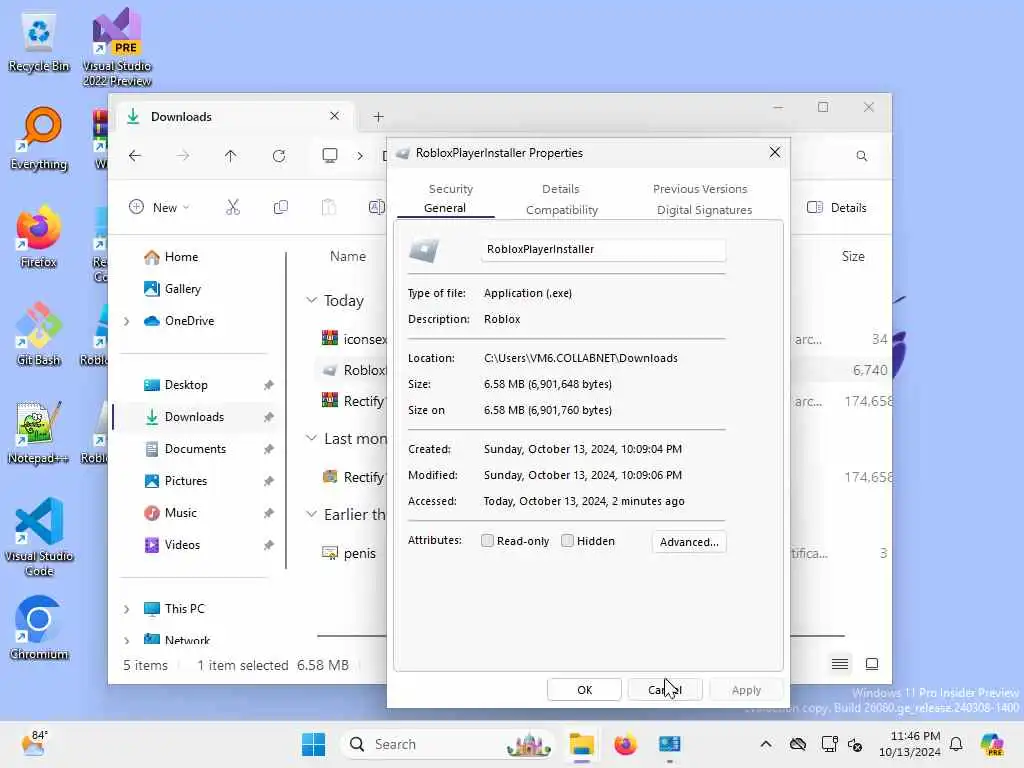Close the RobloxPlayerInstaller Properties dialog
Image resolution: width=1024 pixels, height=768 pixels.
775,152
